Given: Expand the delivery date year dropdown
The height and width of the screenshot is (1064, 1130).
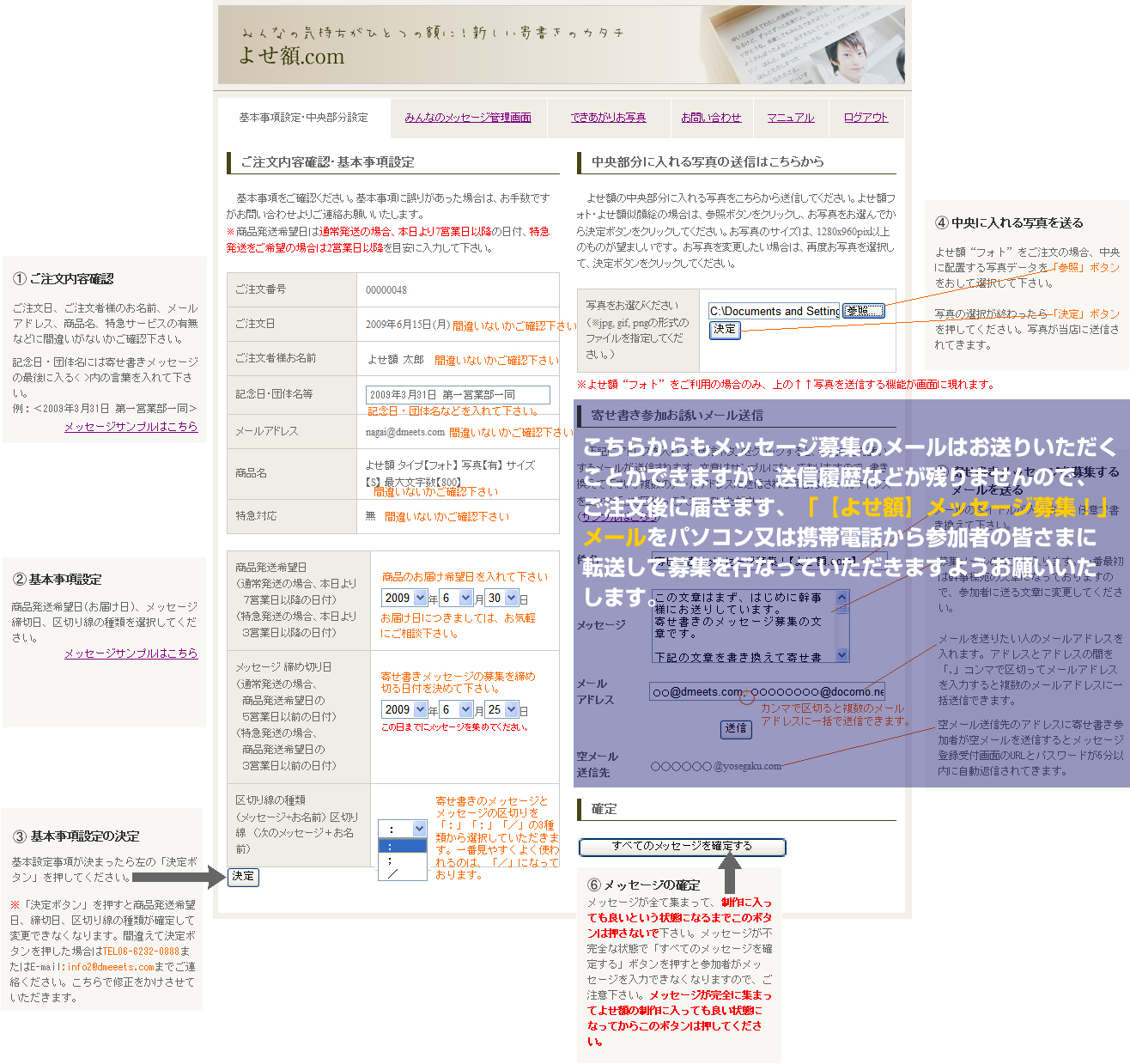Looking at the screenshot, I should click(404, 598).
